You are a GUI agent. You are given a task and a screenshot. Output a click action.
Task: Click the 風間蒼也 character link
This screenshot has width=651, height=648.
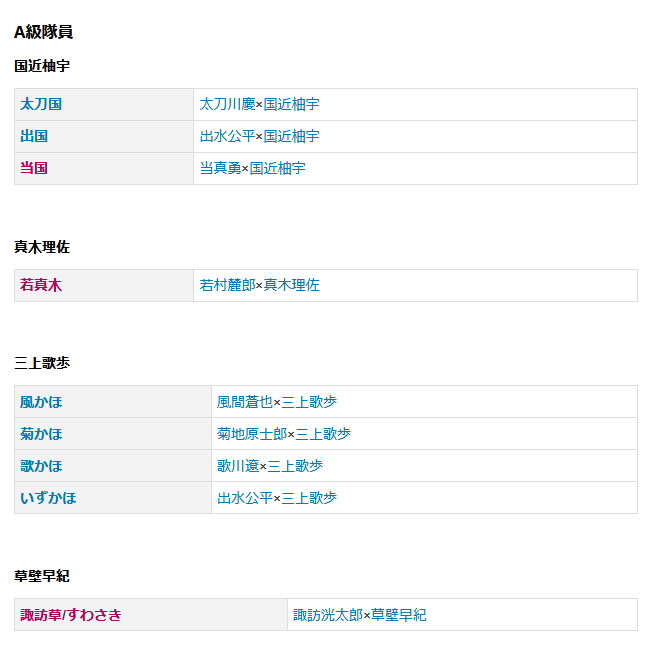pos(245,402)
